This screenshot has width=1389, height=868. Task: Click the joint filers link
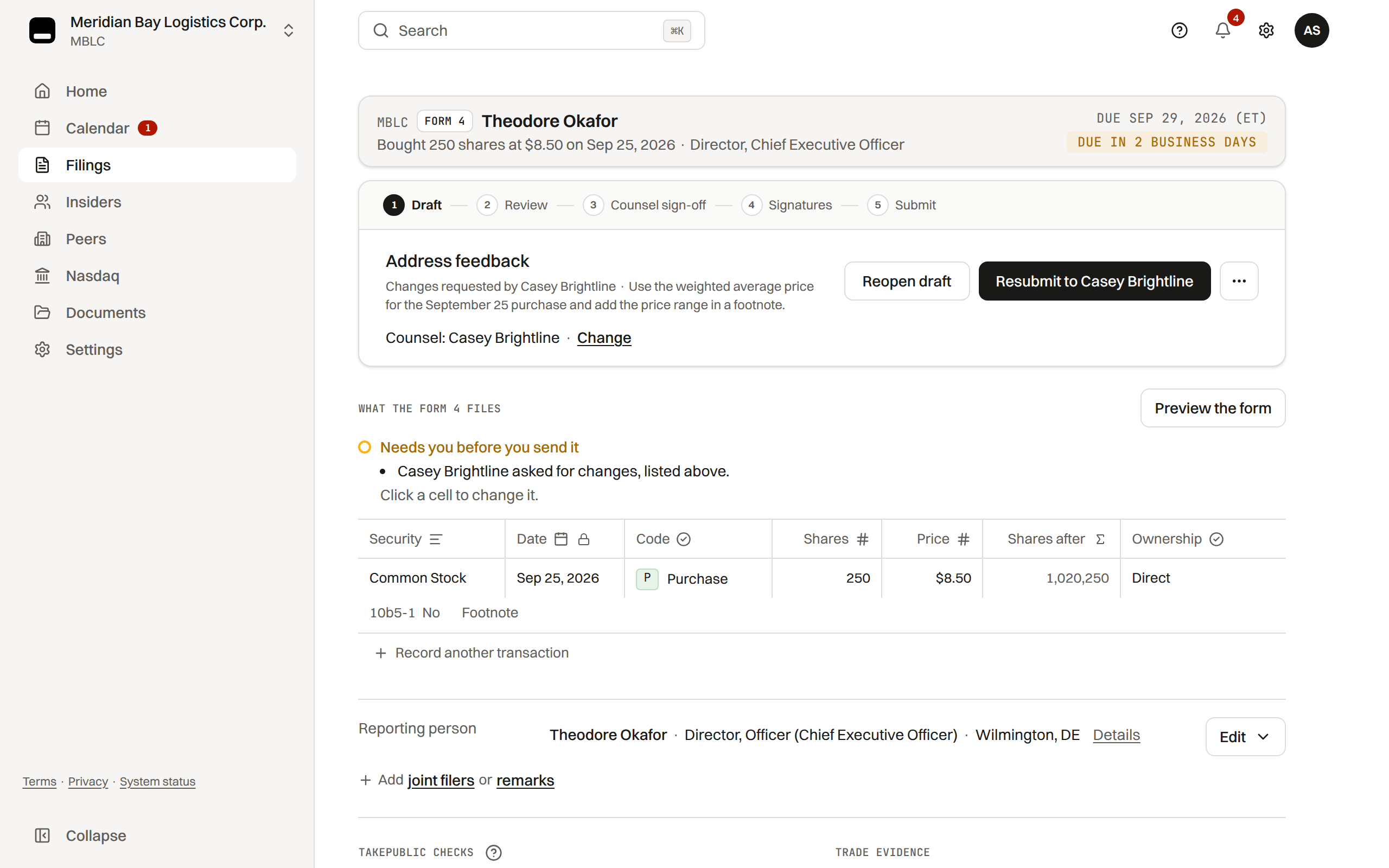click(441, 781)
